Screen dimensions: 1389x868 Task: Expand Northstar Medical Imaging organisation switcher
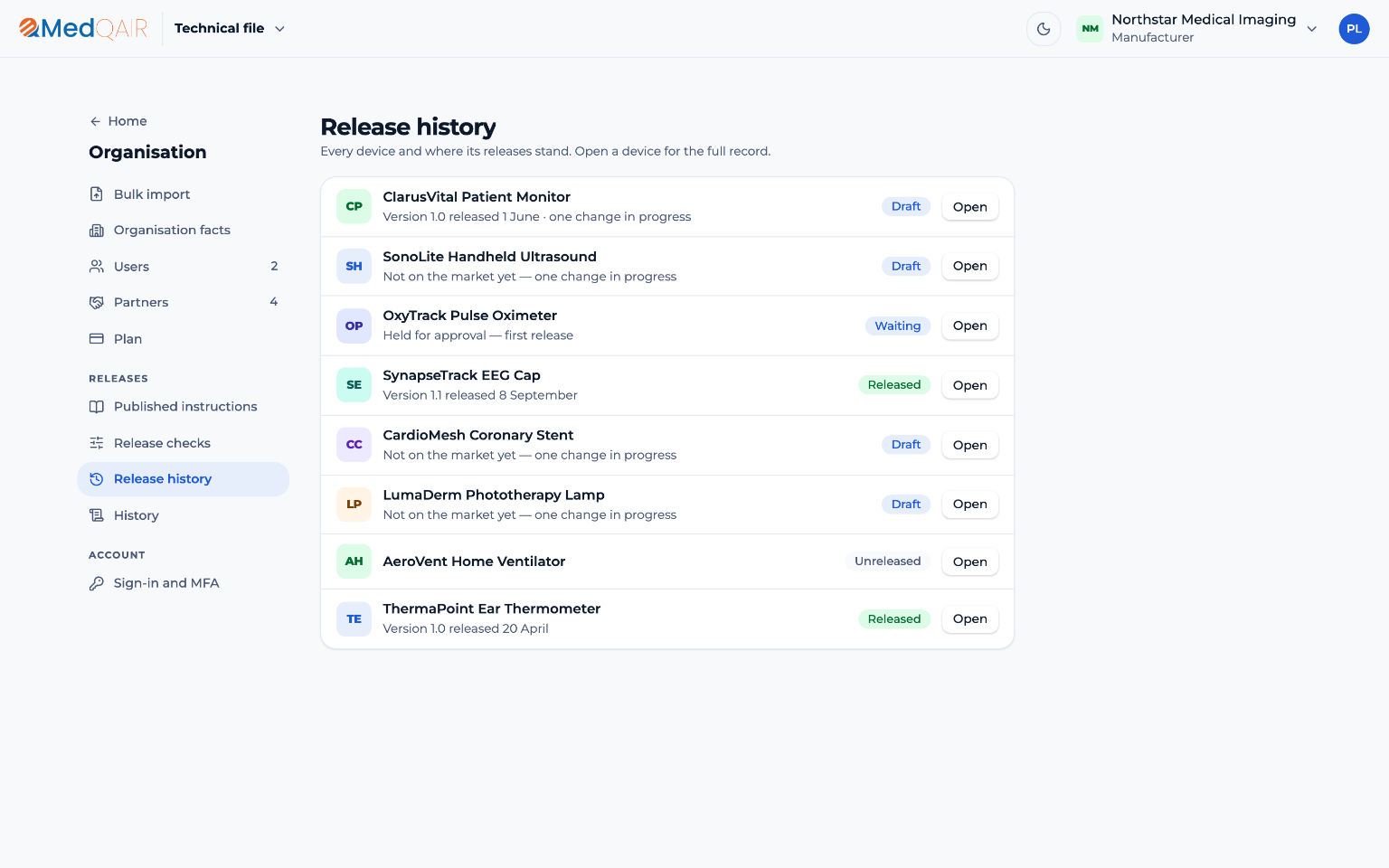click(x=1197, y=29)
